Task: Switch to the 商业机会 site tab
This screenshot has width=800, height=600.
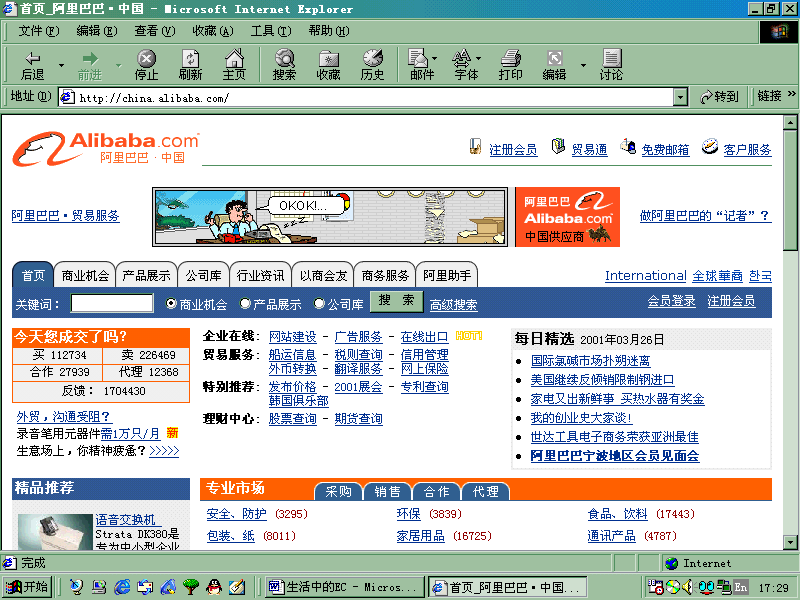Action: click(x=85, y=276)
